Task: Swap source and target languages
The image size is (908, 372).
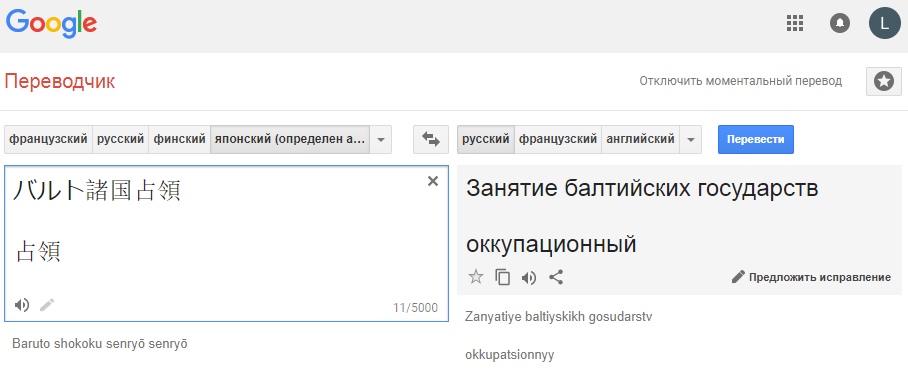Action: (x=431, y=140)
